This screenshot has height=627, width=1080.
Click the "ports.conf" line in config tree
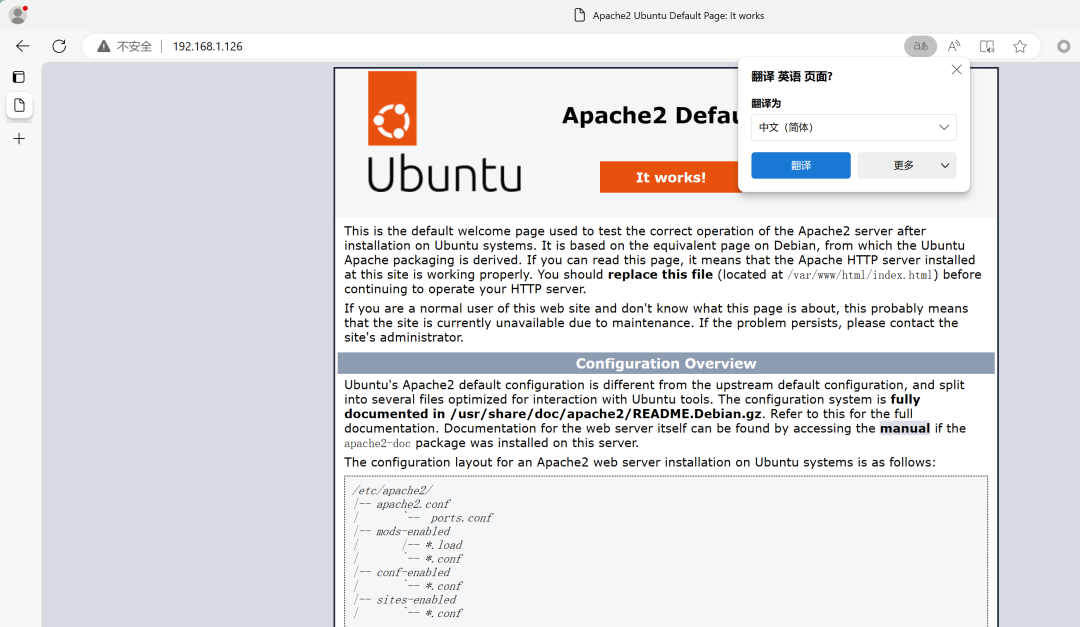pyautogui.click(x=461, y=518)
